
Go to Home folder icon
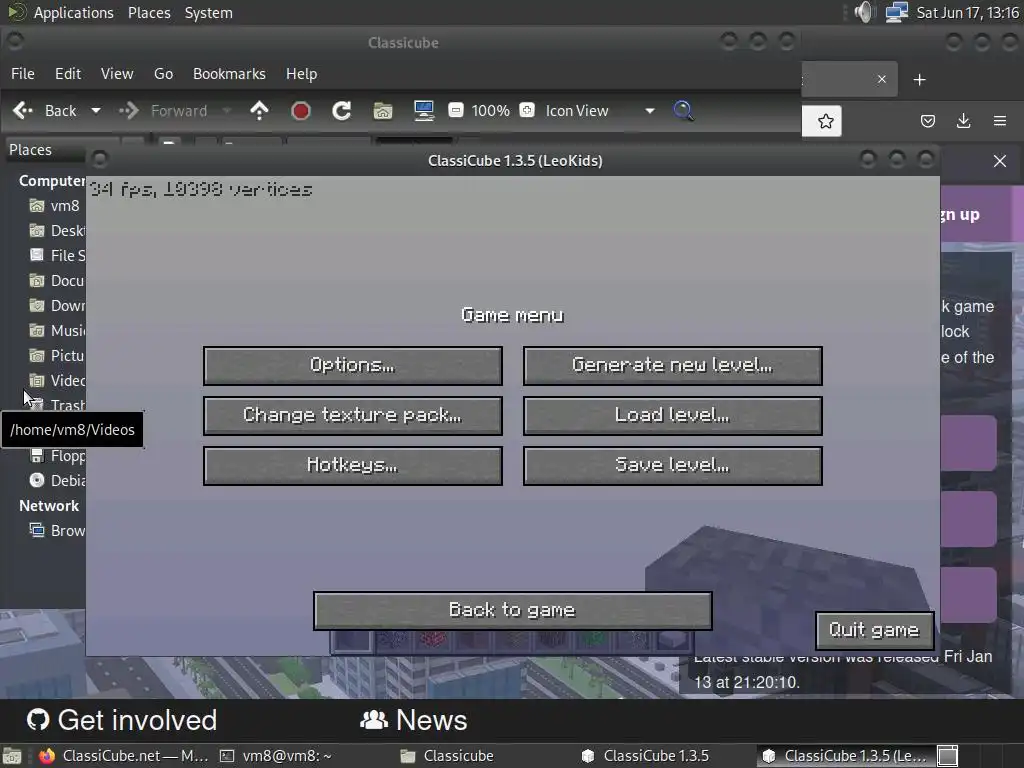(383, 111)
